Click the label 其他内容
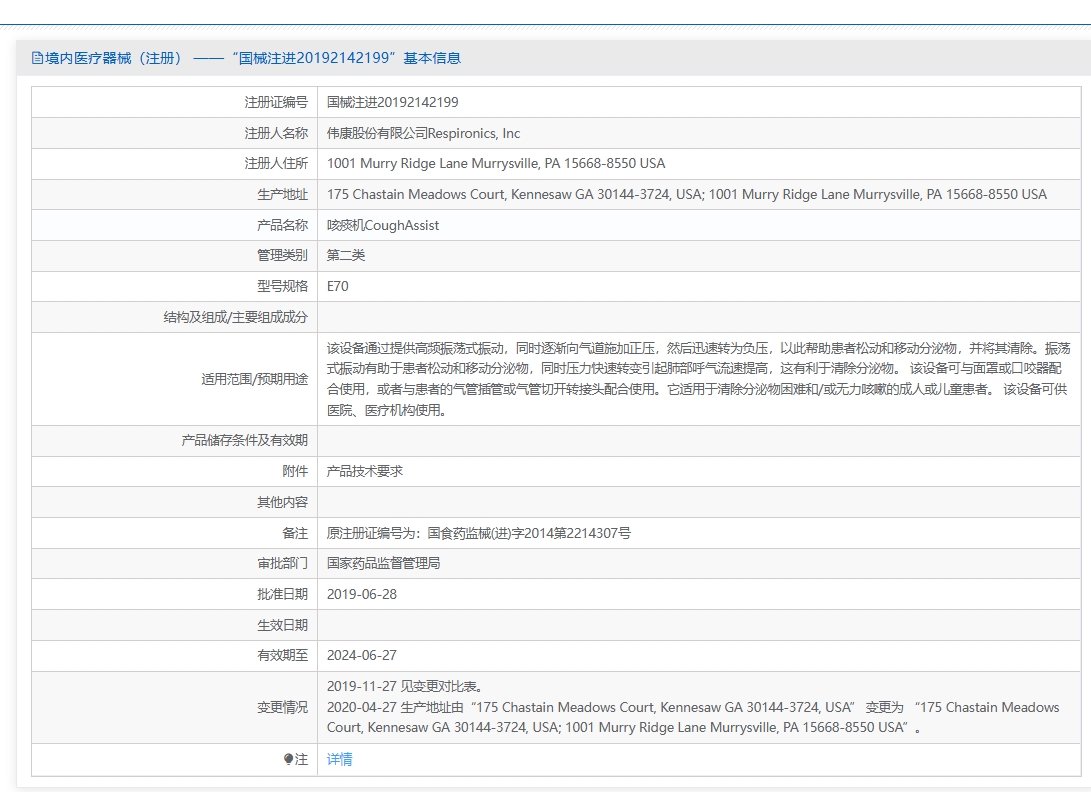Viewport: 1091px width, 792px height. [x=282, y=502]
